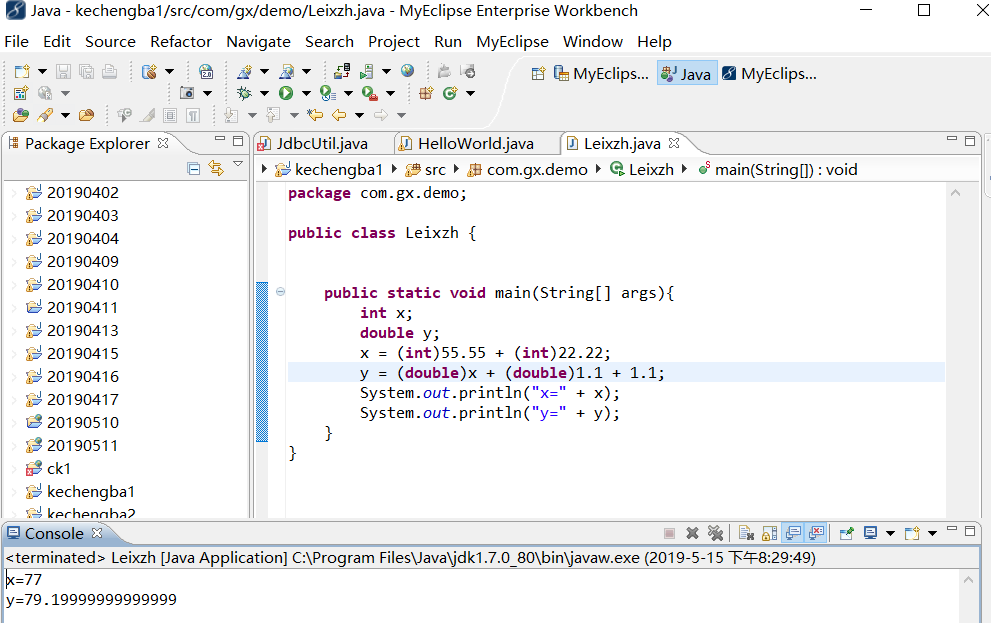This screenshot has width=991, height=623.
Task: Click editor vertical scrollbar up arrow
Action: (x=956, y=193)
